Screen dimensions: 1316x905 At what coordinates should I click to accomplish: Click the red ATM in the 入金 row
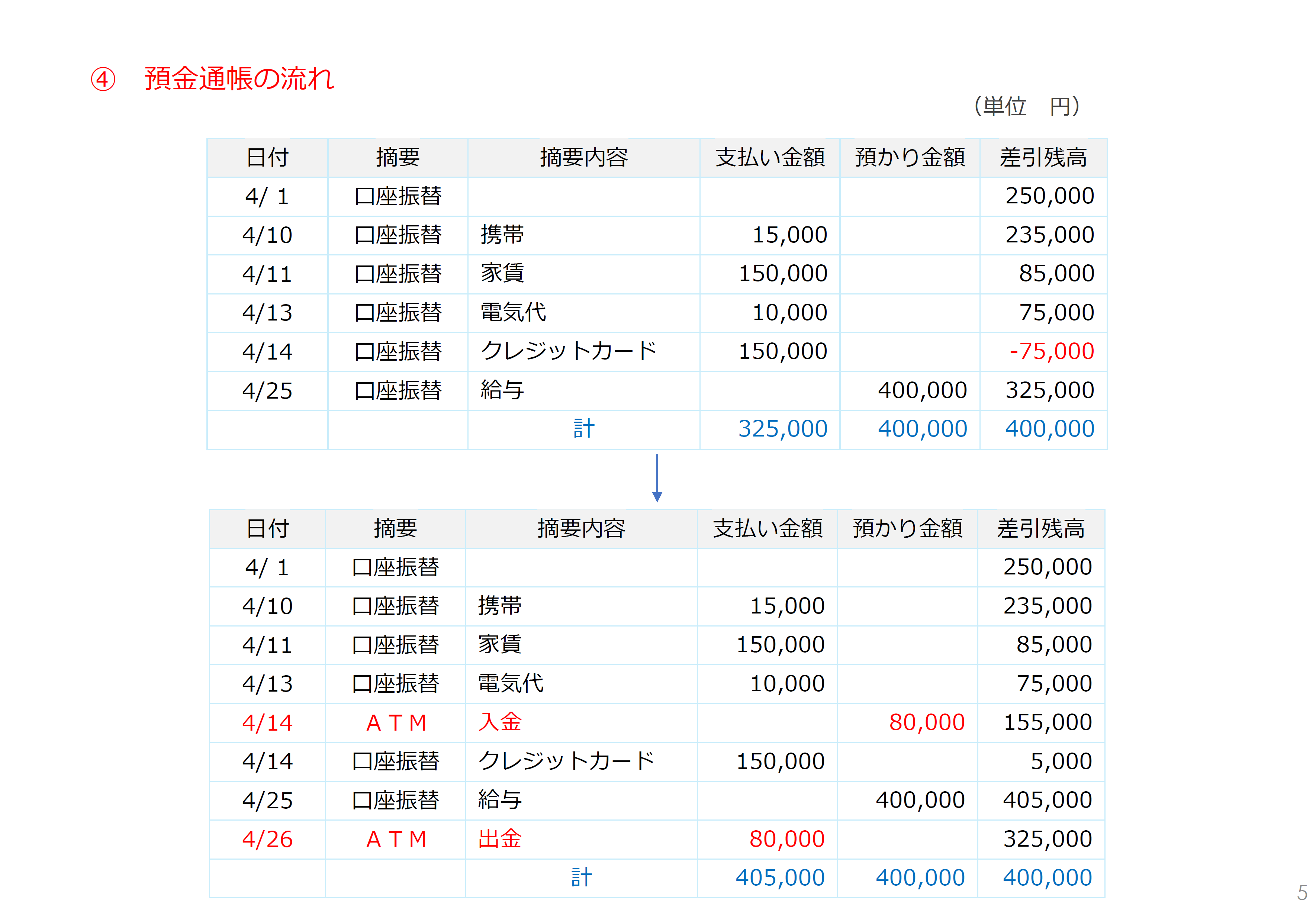coord(396,723)
